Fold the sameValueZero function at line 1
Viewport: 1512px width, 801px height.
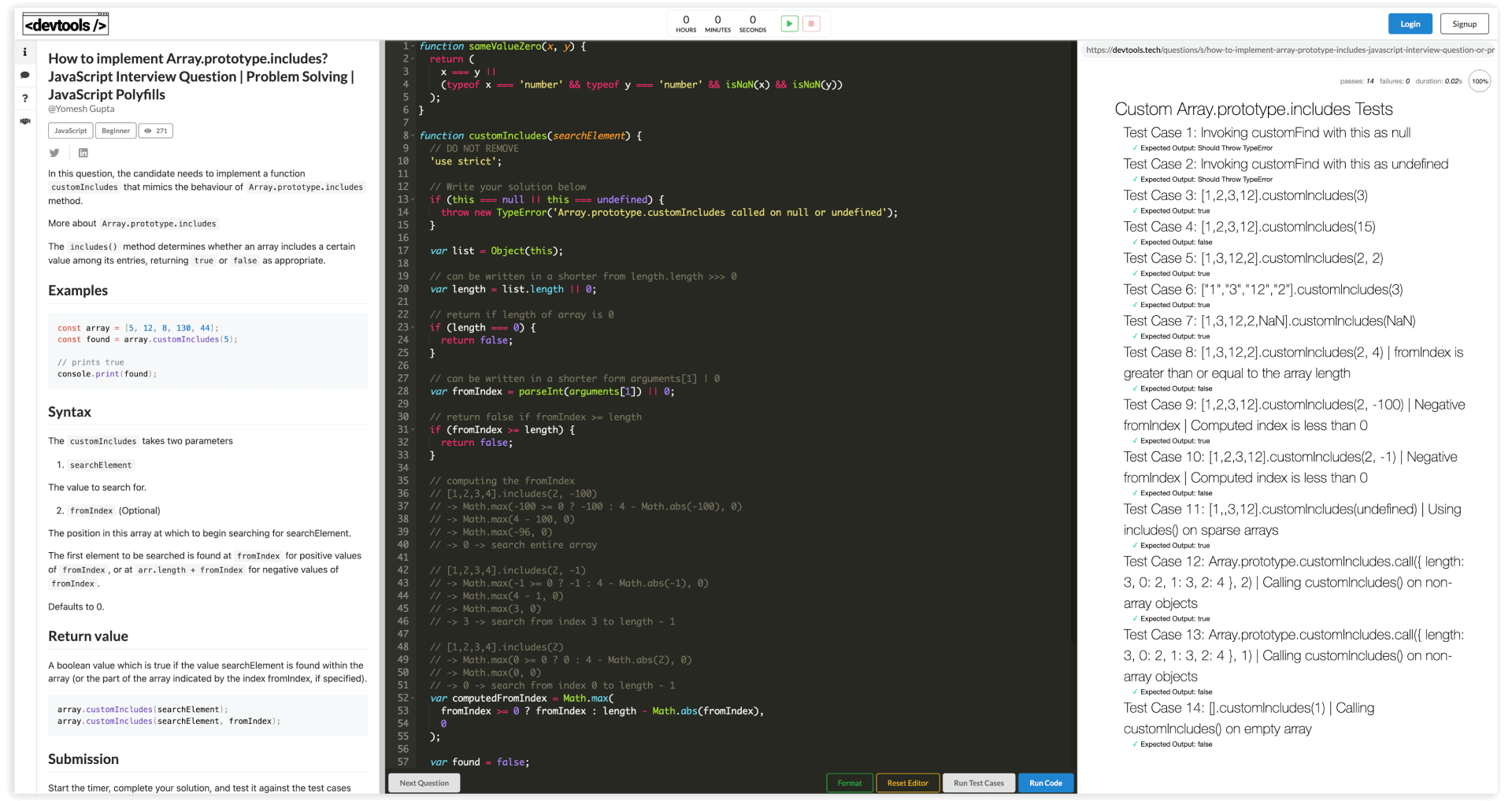point(413,46)
